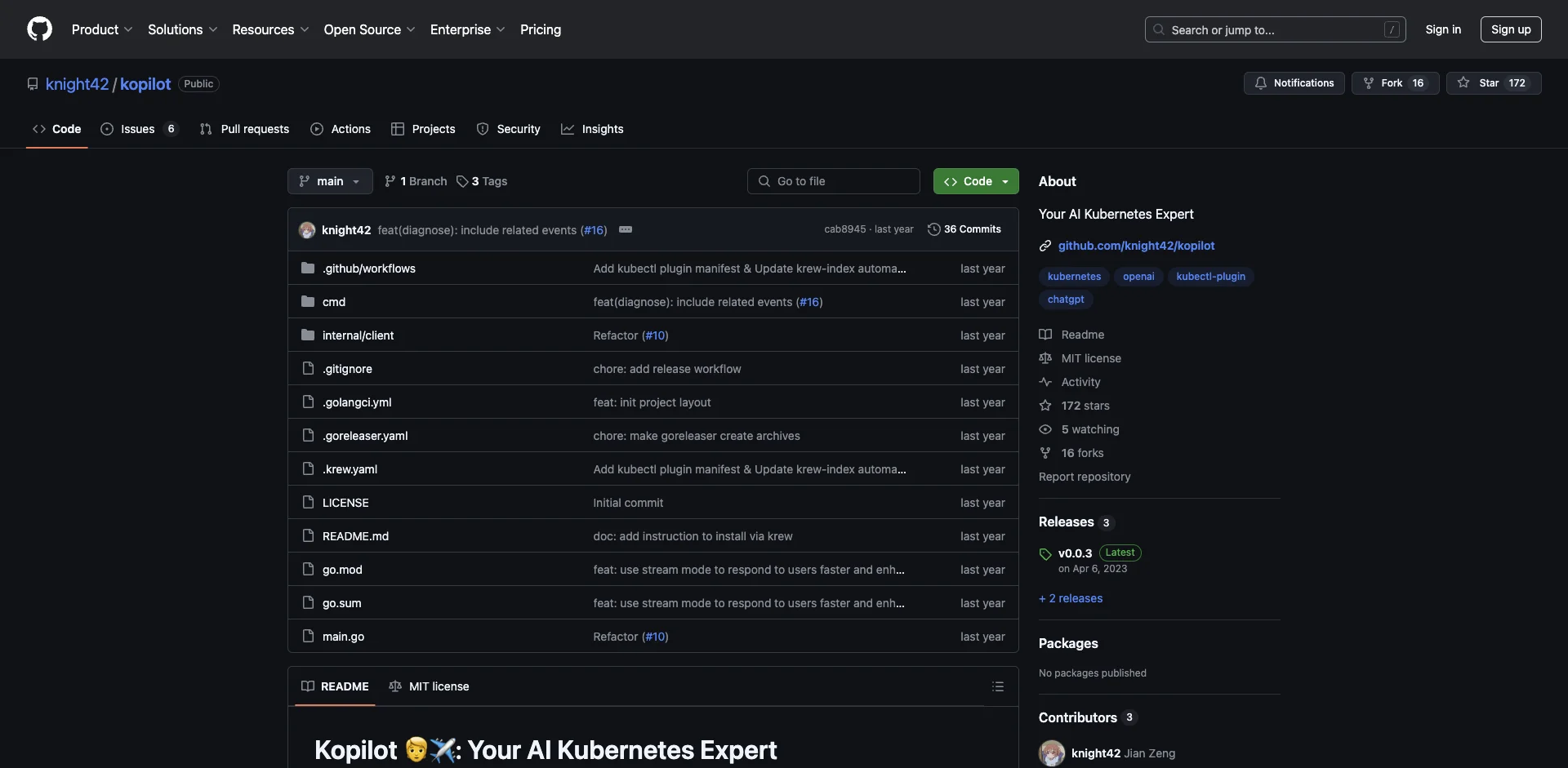View the 3 Tags link
The image size is (1568, 768).
482,181
